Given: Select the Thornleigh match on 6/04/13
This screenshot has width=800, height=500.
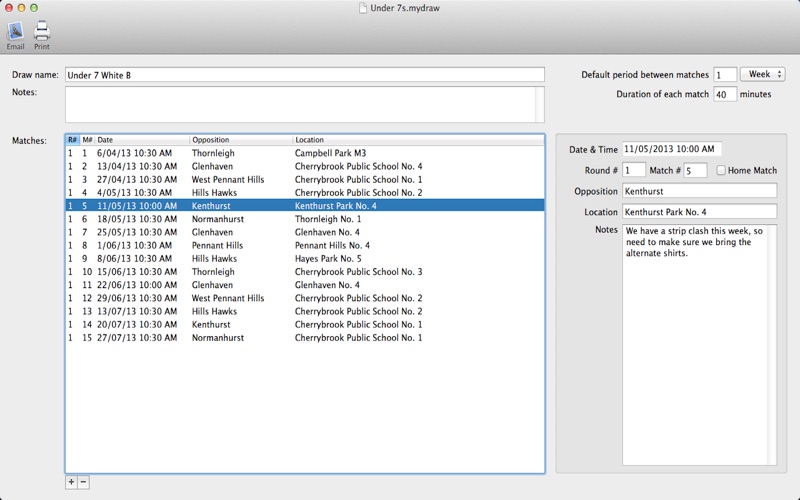Looking at the screenshot, I should pos(305,153).
